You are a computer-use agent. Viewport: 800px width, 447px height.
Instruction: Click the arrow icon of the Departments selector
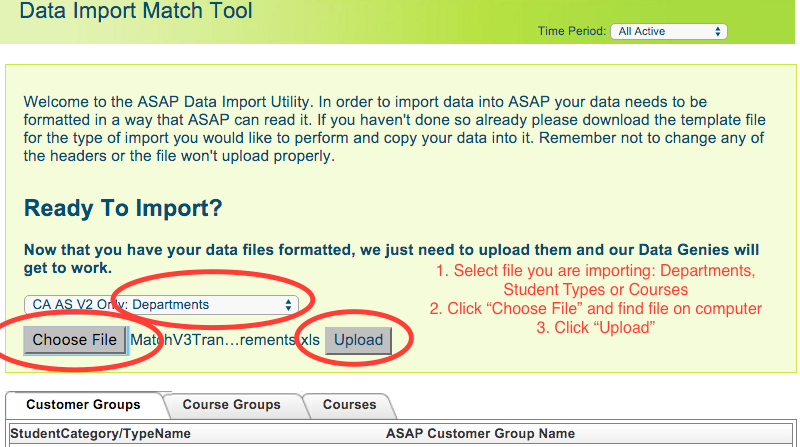289,304
